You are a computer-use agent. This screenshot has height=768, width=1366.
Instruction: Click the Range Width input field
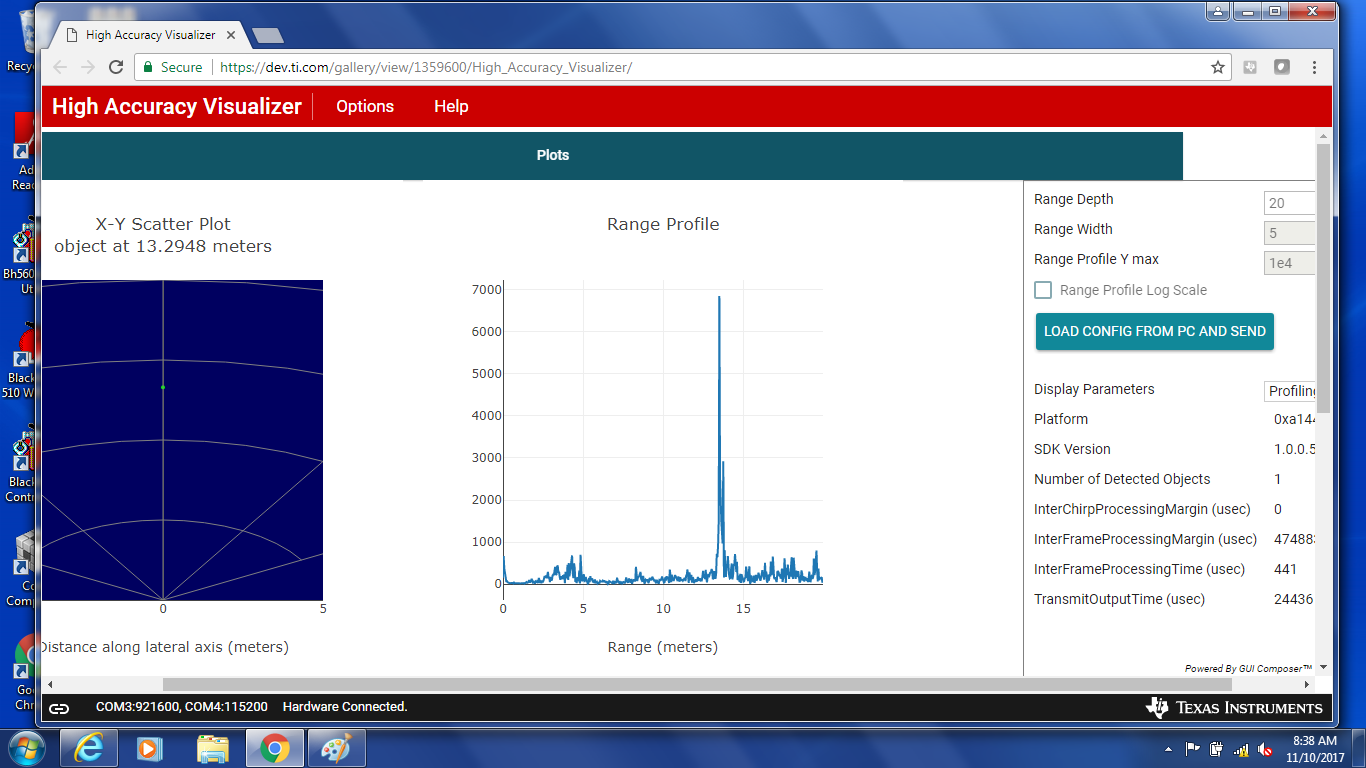click(1290, 233)
